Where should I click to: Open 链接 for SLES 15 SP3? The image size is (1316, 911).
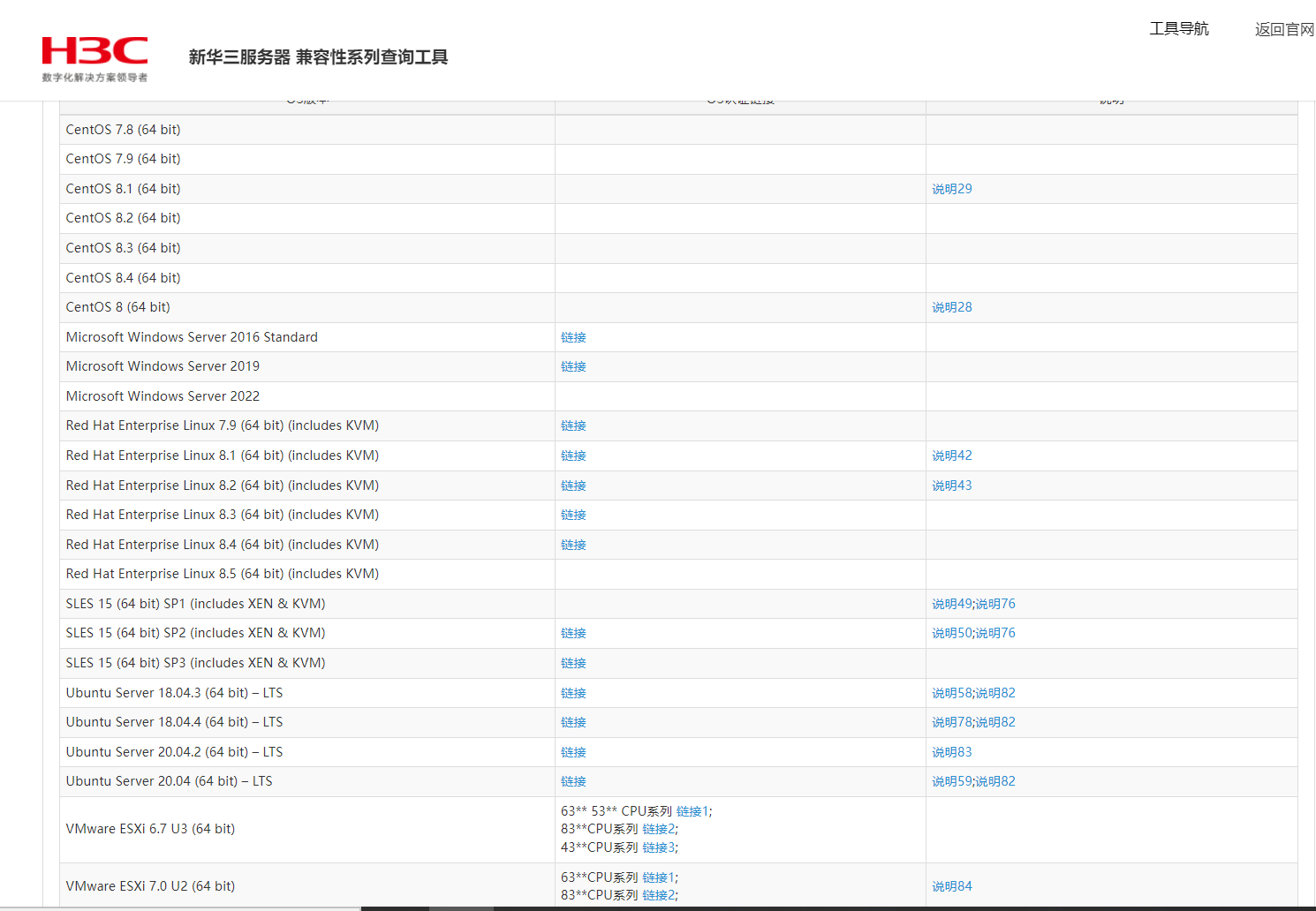coord(573,663)
